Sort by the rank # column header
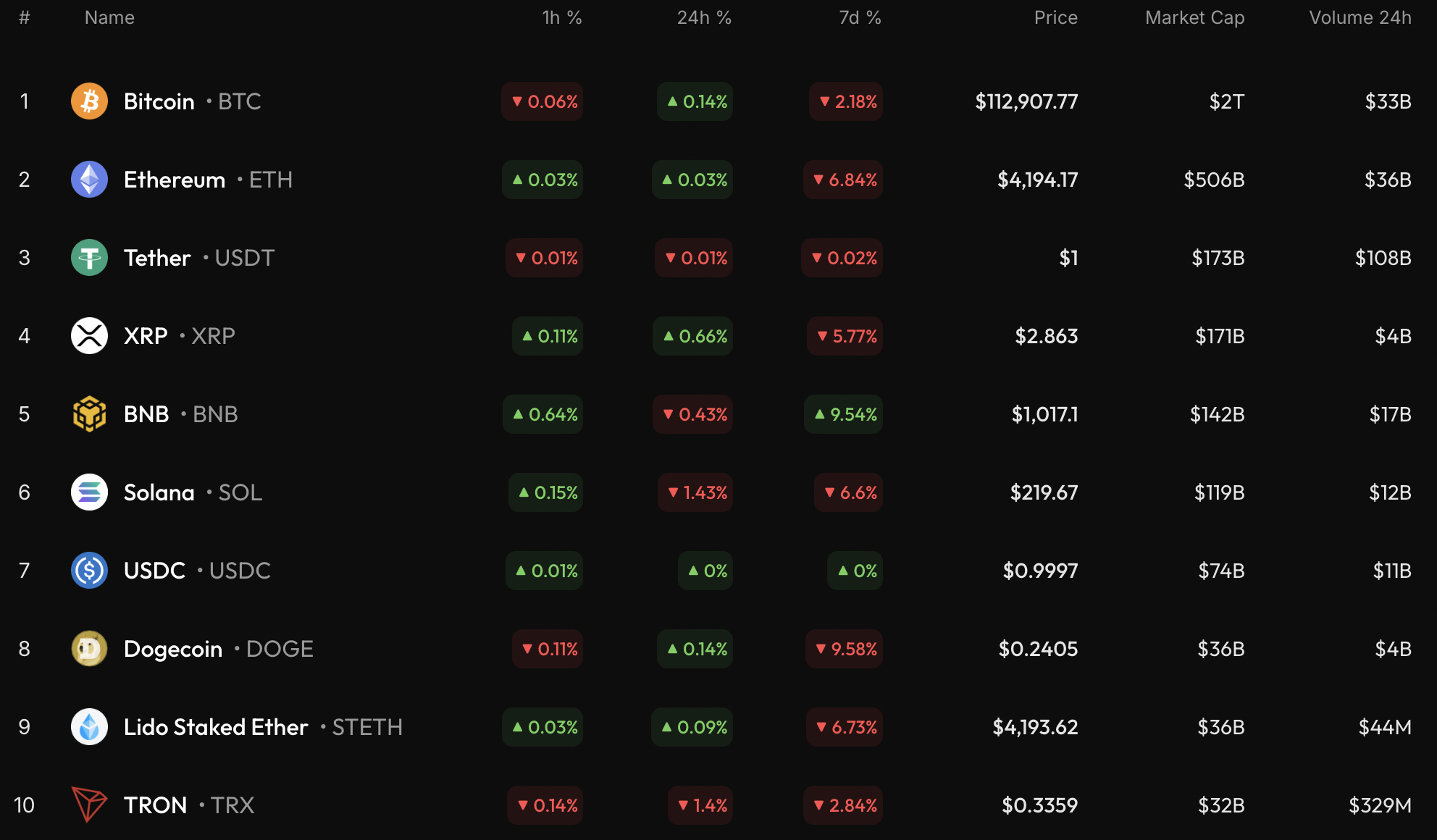The image size is (1437, 840). (24, 17)
